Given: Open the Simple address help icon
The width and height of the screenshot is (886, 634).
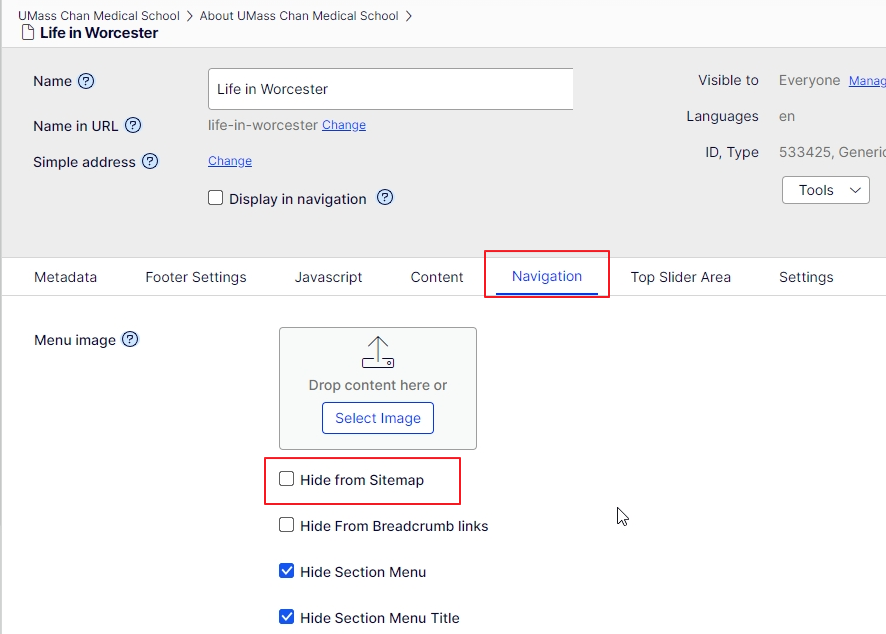Looking at the screenshot, I should 150,161.
